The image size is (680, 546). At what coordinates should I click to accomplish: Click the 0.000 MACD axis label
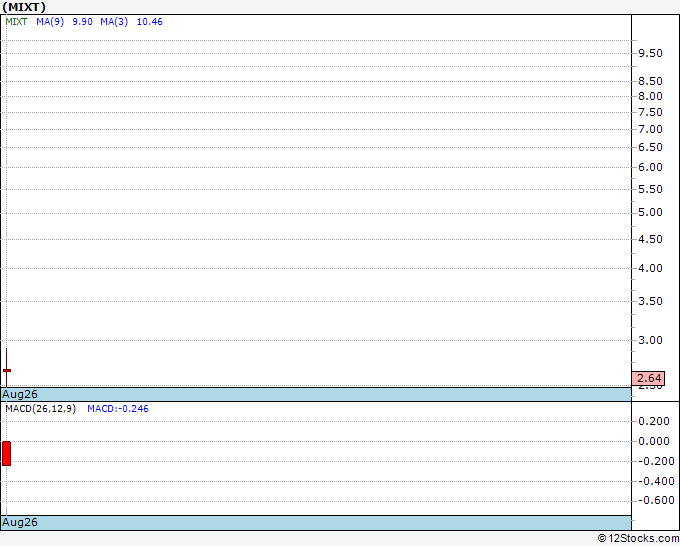[x=654, y=441]
